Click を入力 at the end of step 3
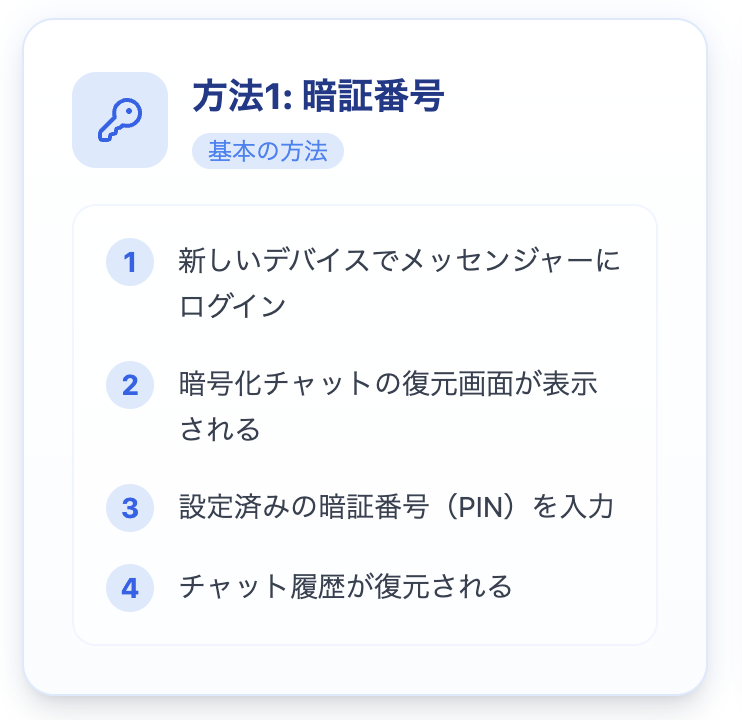 [572, 507]
